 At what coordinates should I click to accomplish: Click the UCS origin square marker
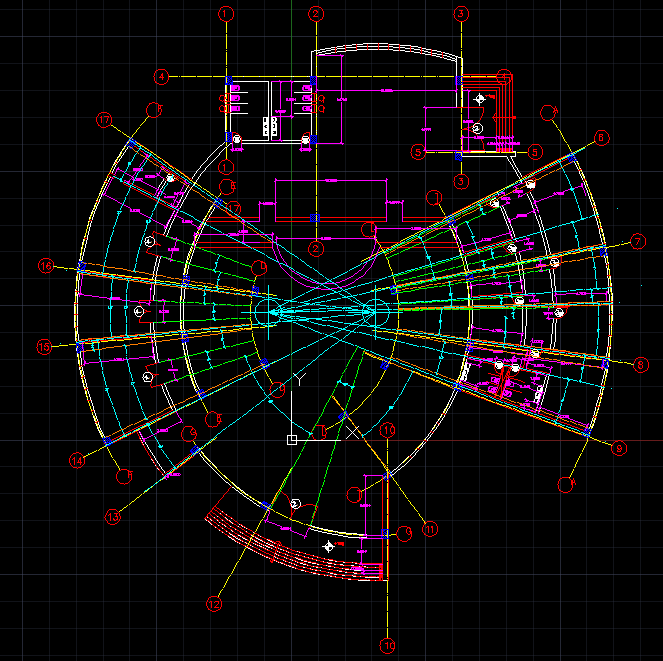pos(292,440)
